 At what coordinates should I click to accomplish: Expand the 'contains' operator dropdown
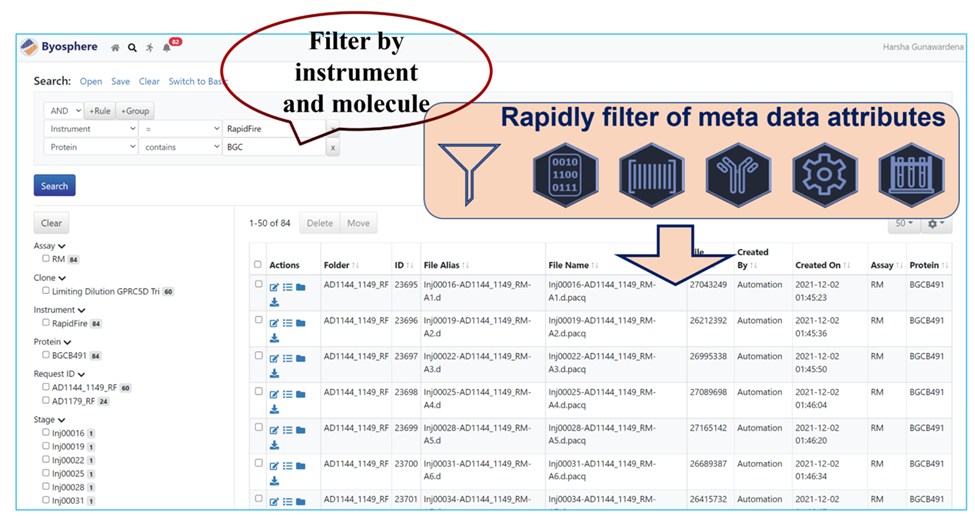click(x=180, y=147)
